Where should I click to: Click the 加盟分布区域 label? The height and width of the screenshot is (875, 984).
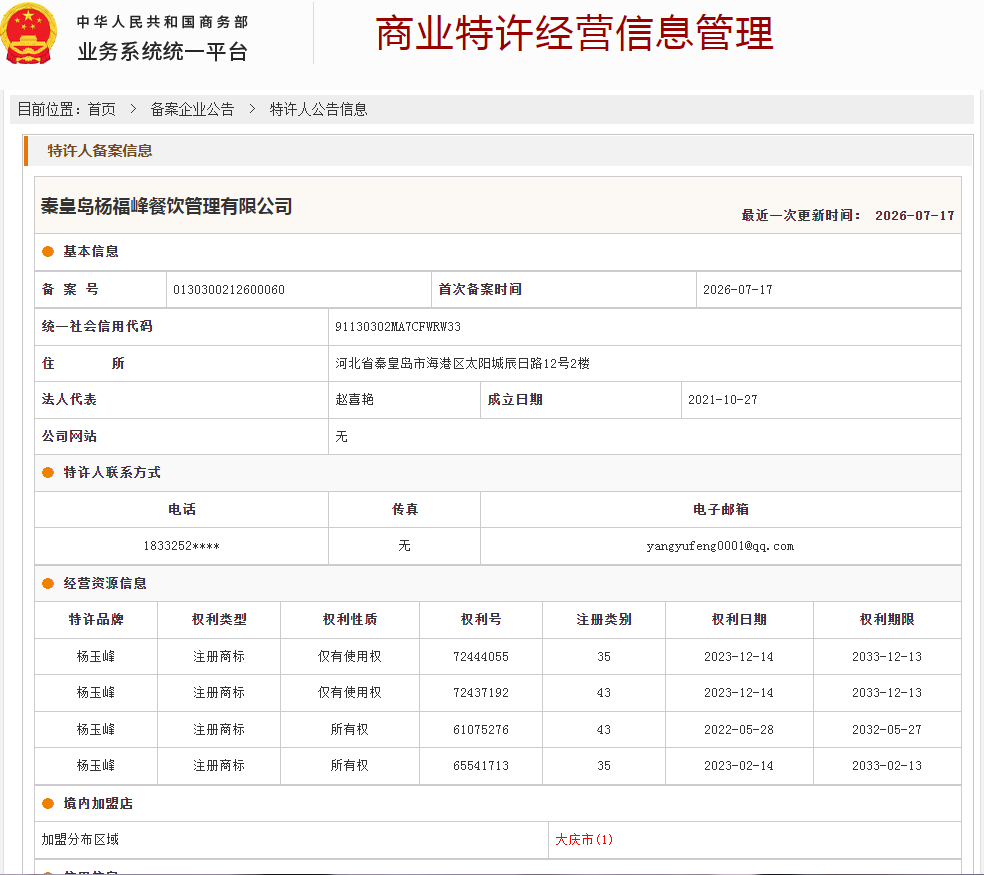(80, 839)
